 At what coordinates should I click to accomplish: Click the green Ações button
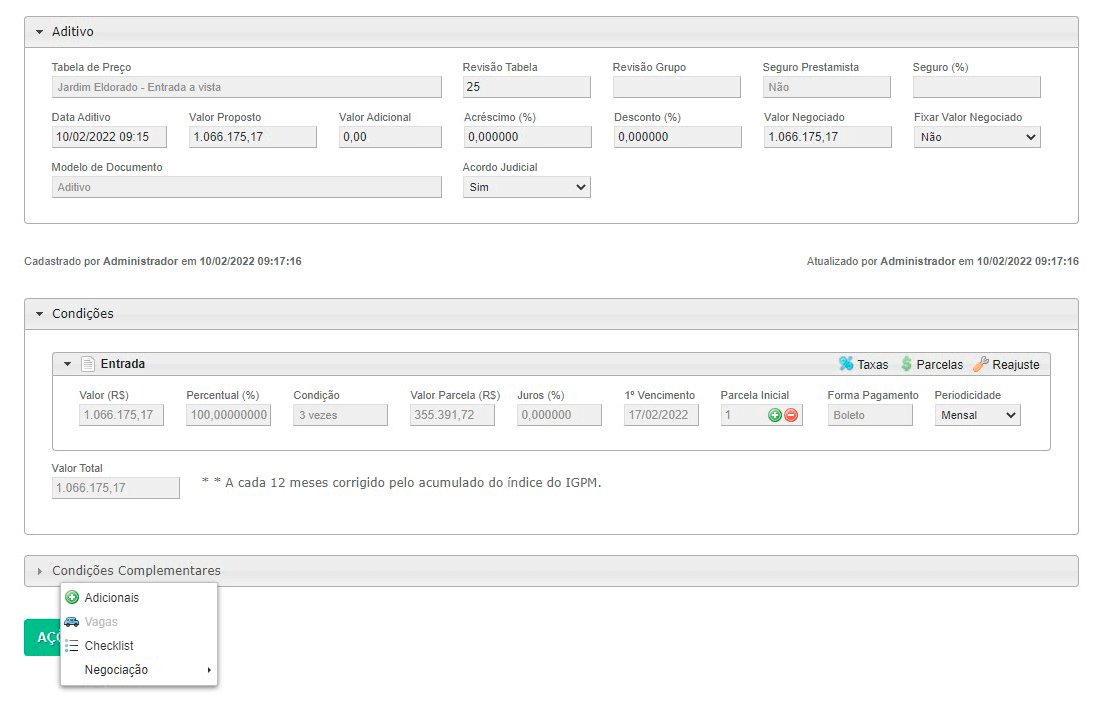[42, 637]
